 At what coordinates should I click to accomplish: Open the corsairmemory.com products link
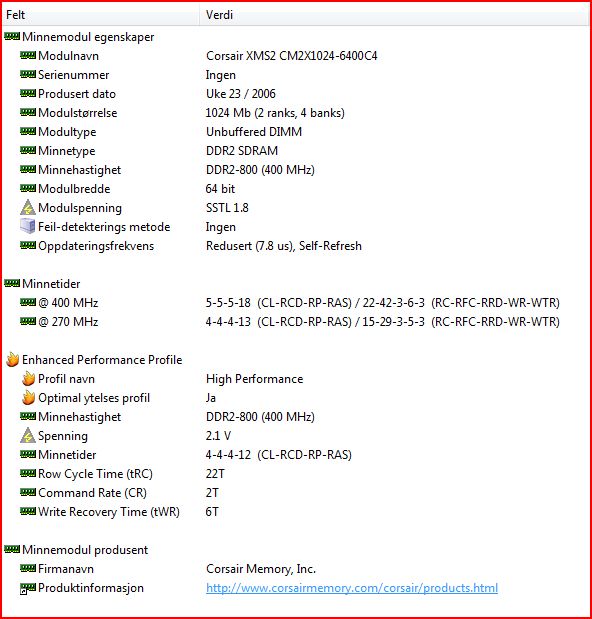coord(352,588)
